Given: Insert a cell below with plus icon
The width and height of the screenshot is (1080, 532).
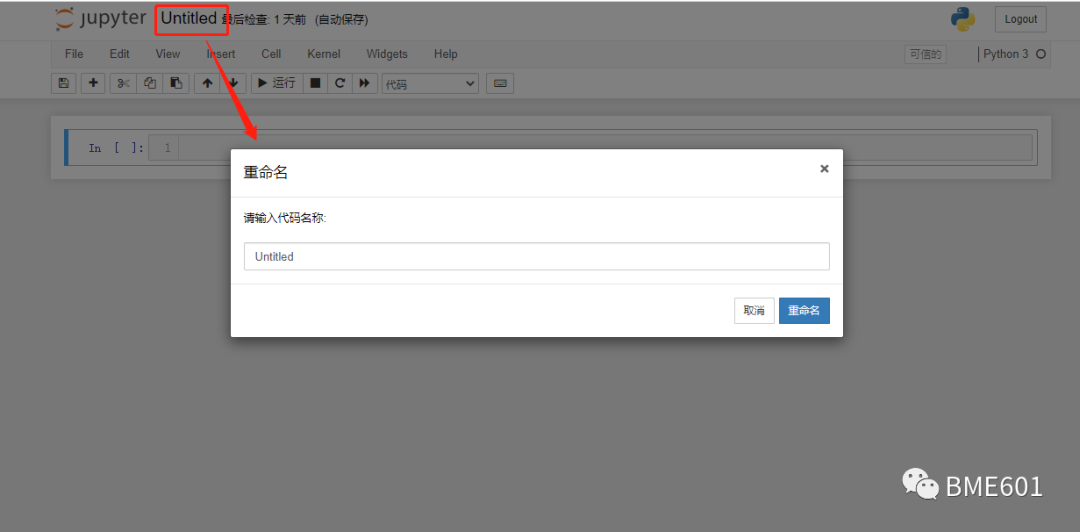Looking at the screenshot, I should (x=93, y=83).
